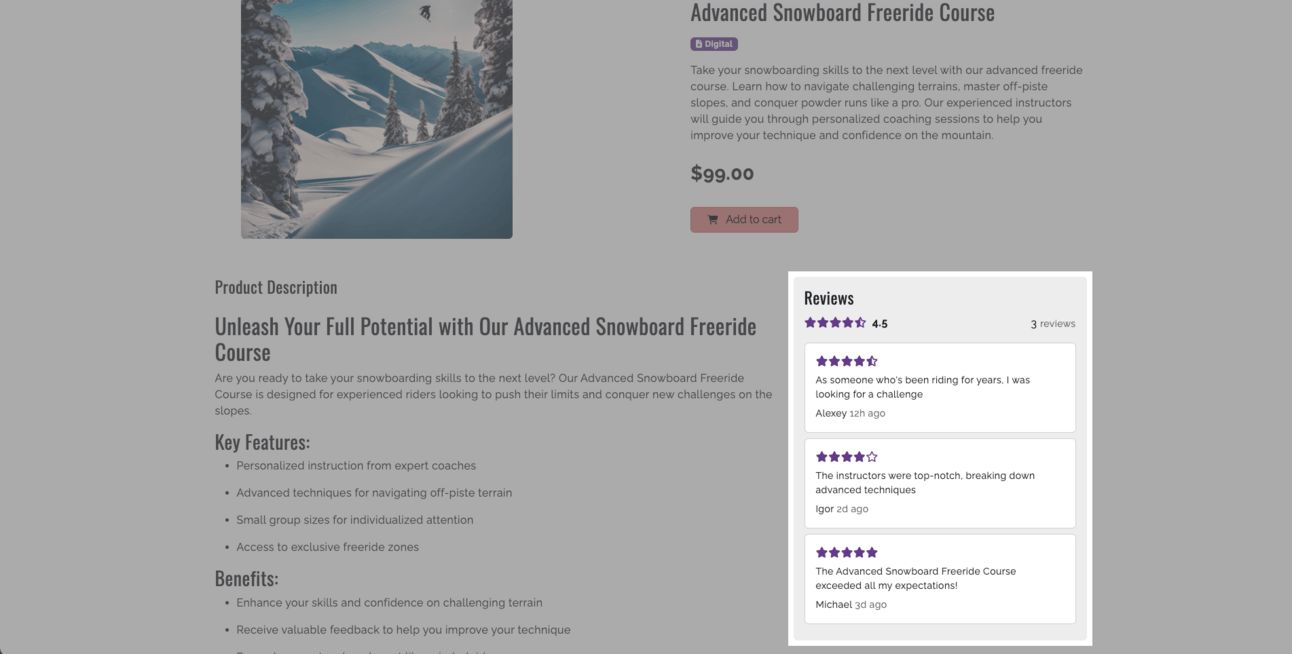Open the snowboard product image
Screen dimensions: 1292x654
click(377, 118)
